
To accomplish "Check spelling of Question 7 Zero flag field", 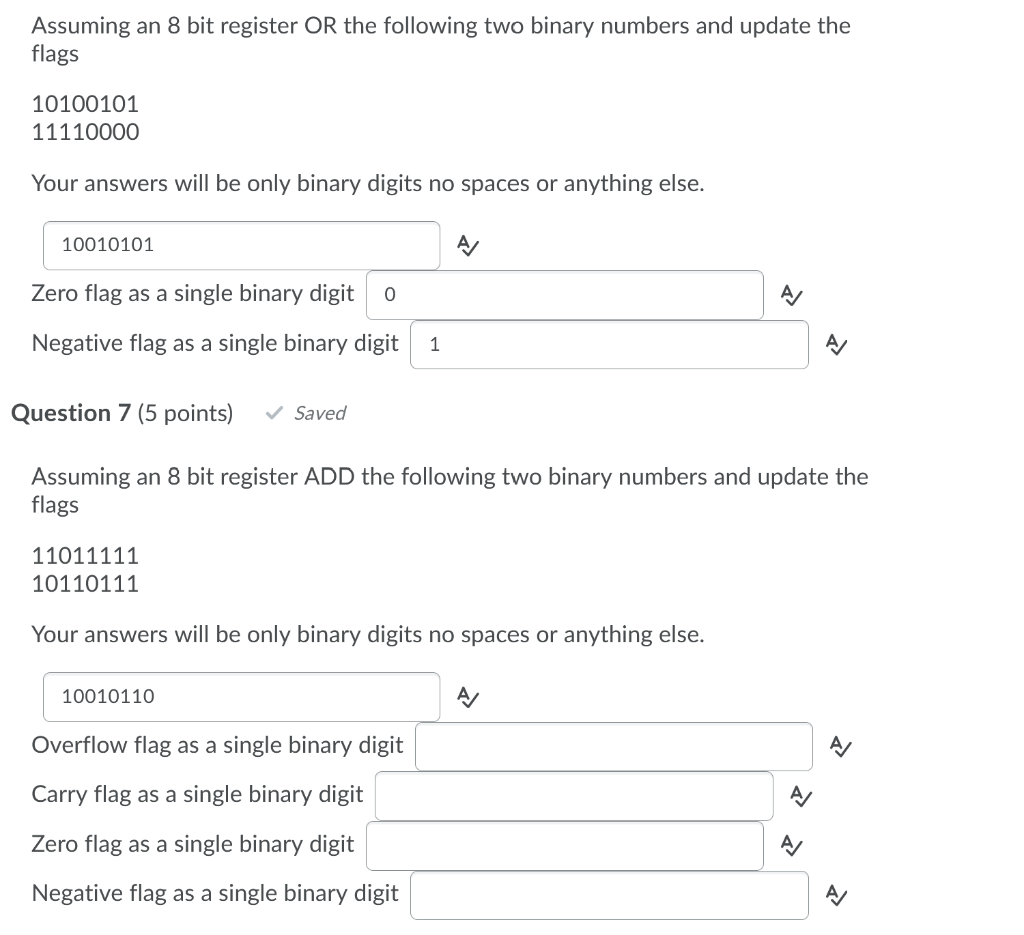I will coord(791,845).
